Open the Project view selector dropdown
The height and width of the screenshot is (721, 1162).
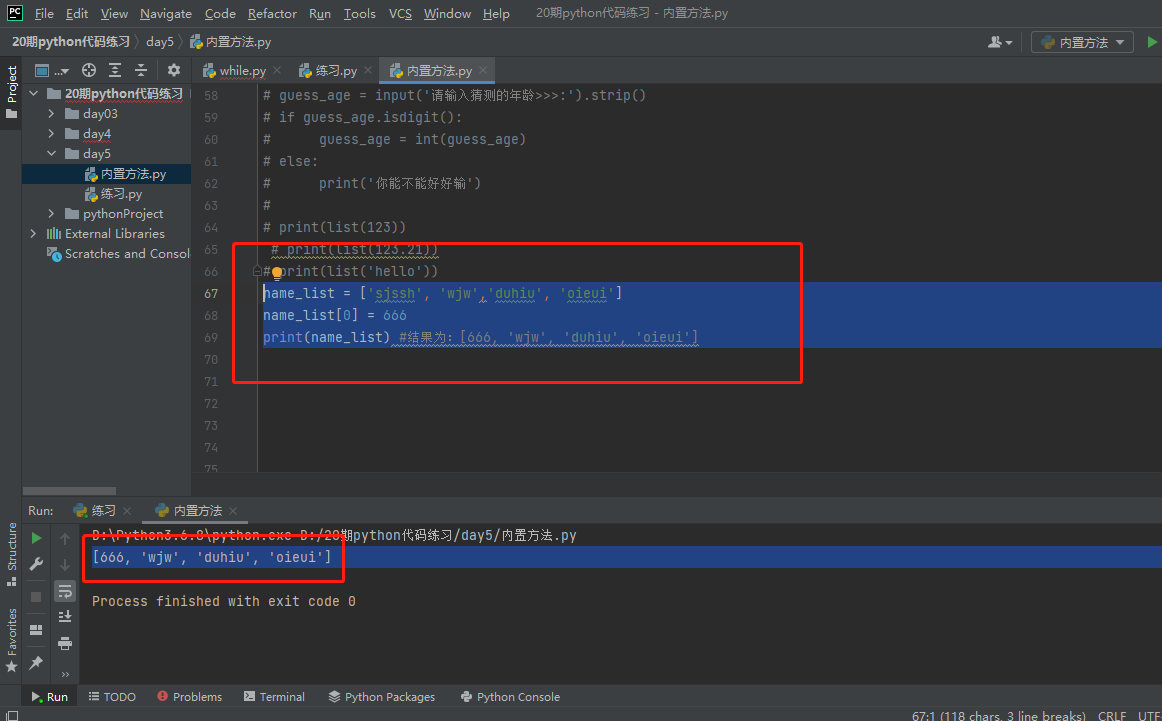pos(51,70)
